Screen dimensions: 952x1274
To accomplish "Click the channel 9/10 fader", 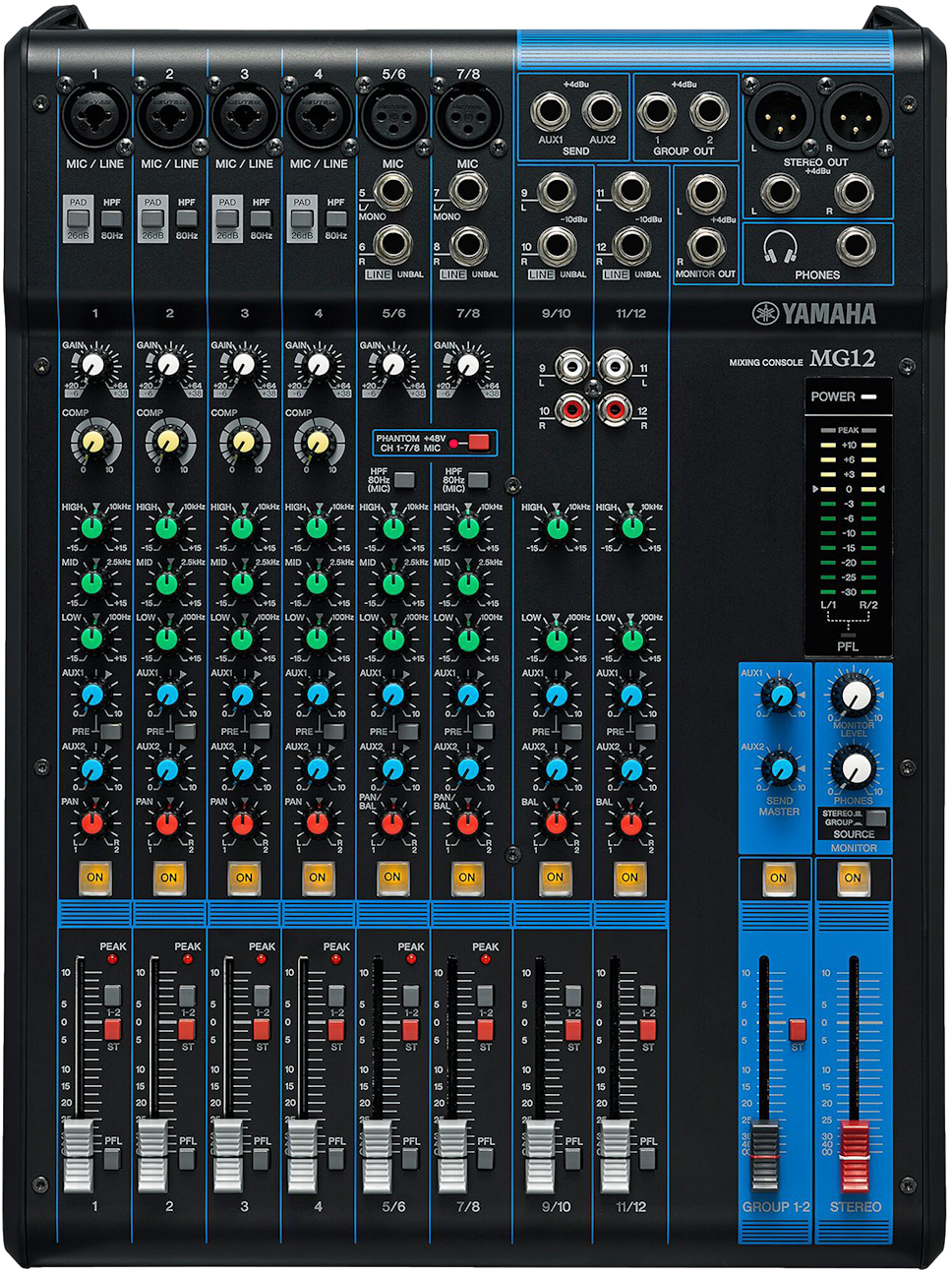I will [x=540, y=1155].
